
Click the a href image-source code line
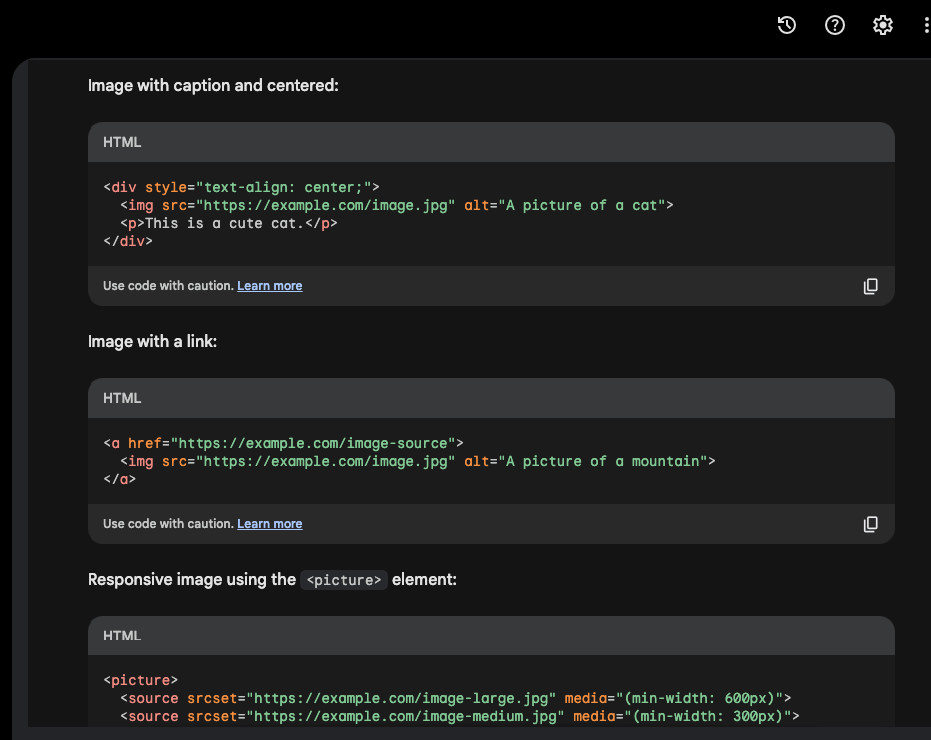pyautogui.click(x=283, y=443)
